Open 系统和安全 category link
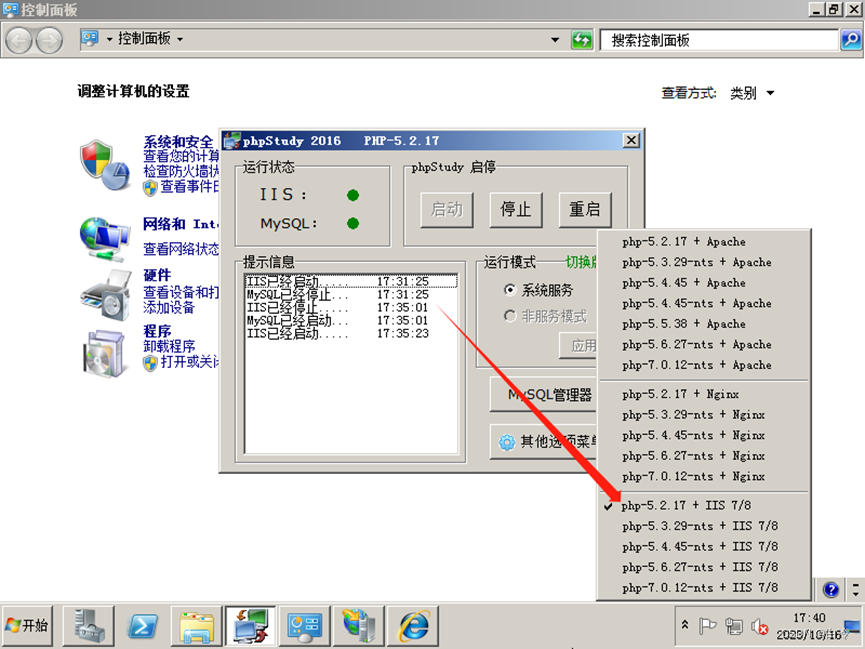This screenshot has height=649, width=865. point(178,142)
